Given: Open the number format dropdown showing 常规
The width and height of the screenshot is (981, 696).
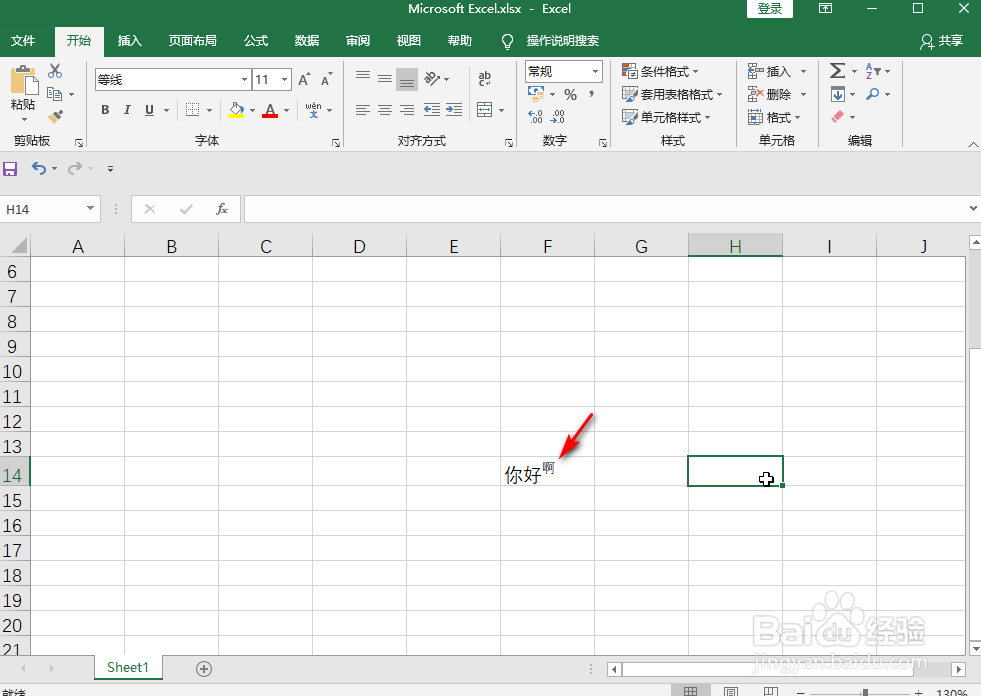Looking at the screenshot, I should pyautogui.click(x=594, y=71).
